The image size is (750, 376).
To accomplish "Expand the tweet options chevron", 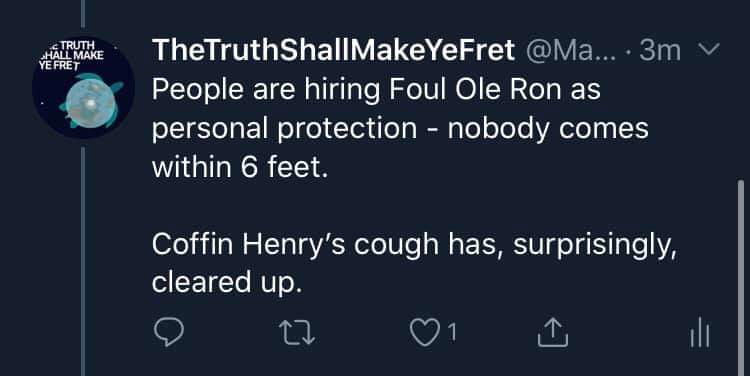I will 709,49.
